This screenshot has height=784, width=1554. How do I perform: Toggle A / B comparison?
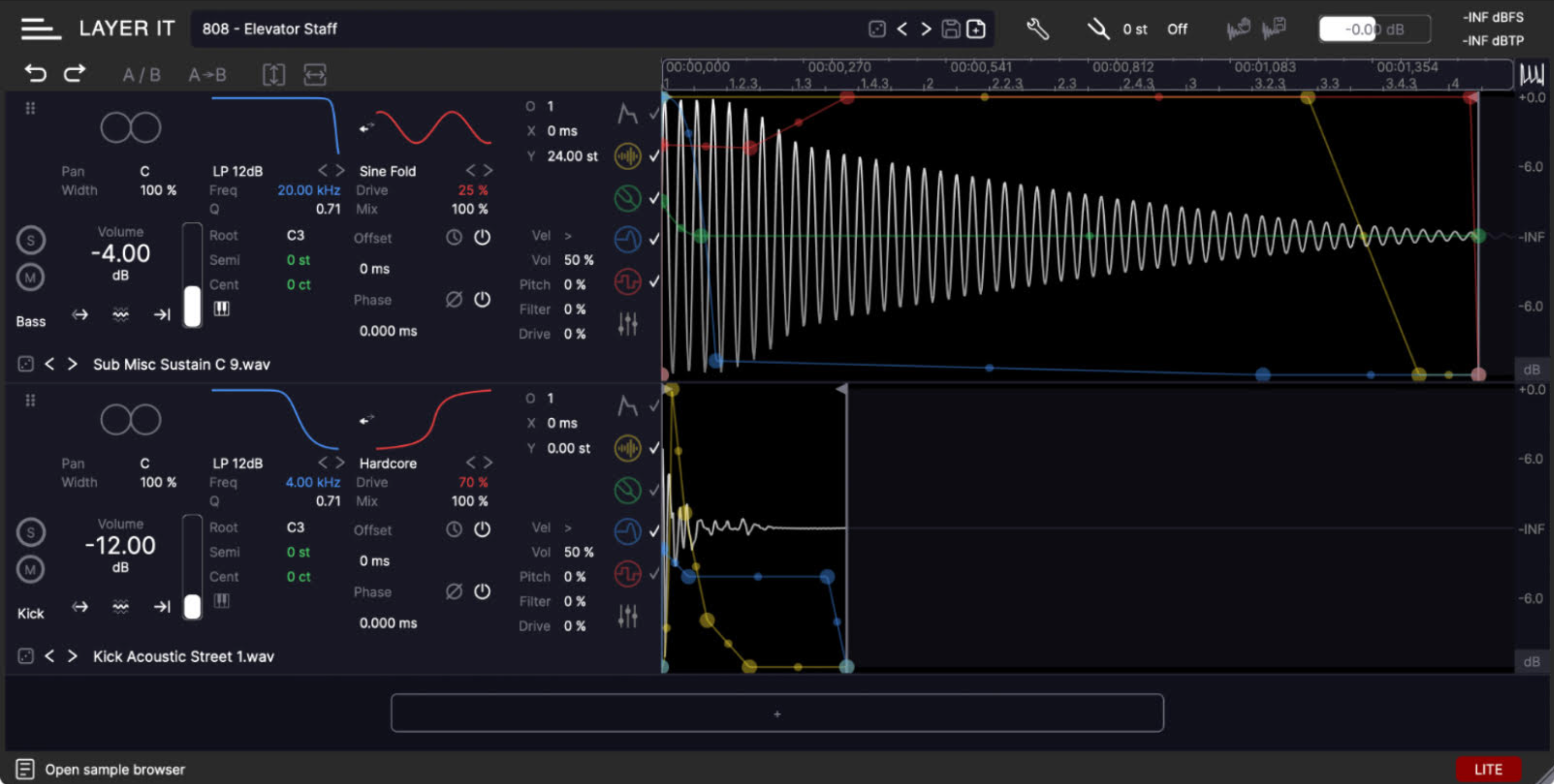[141, 75]
